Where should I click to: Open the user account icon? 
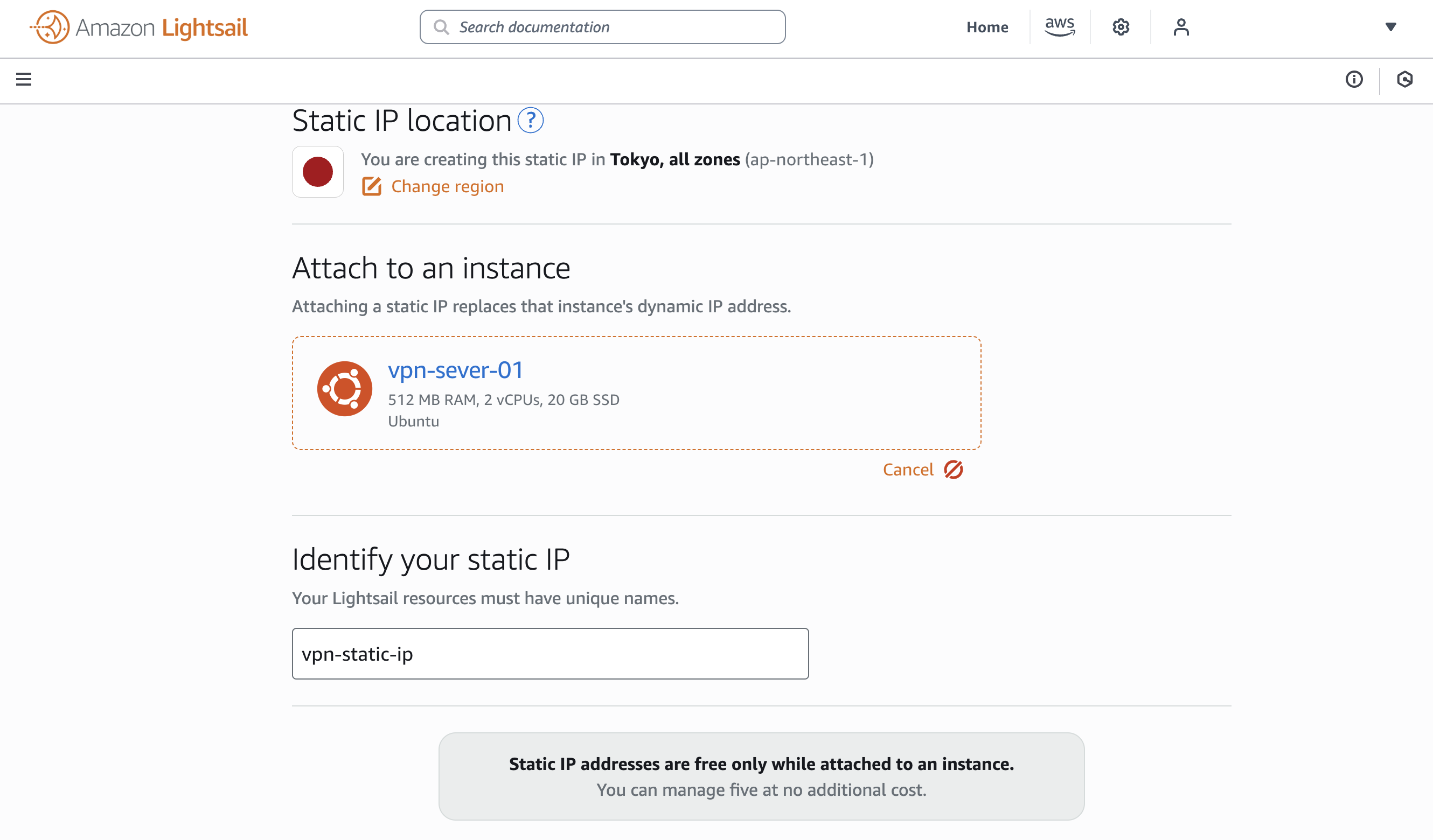pos(1181,27)
